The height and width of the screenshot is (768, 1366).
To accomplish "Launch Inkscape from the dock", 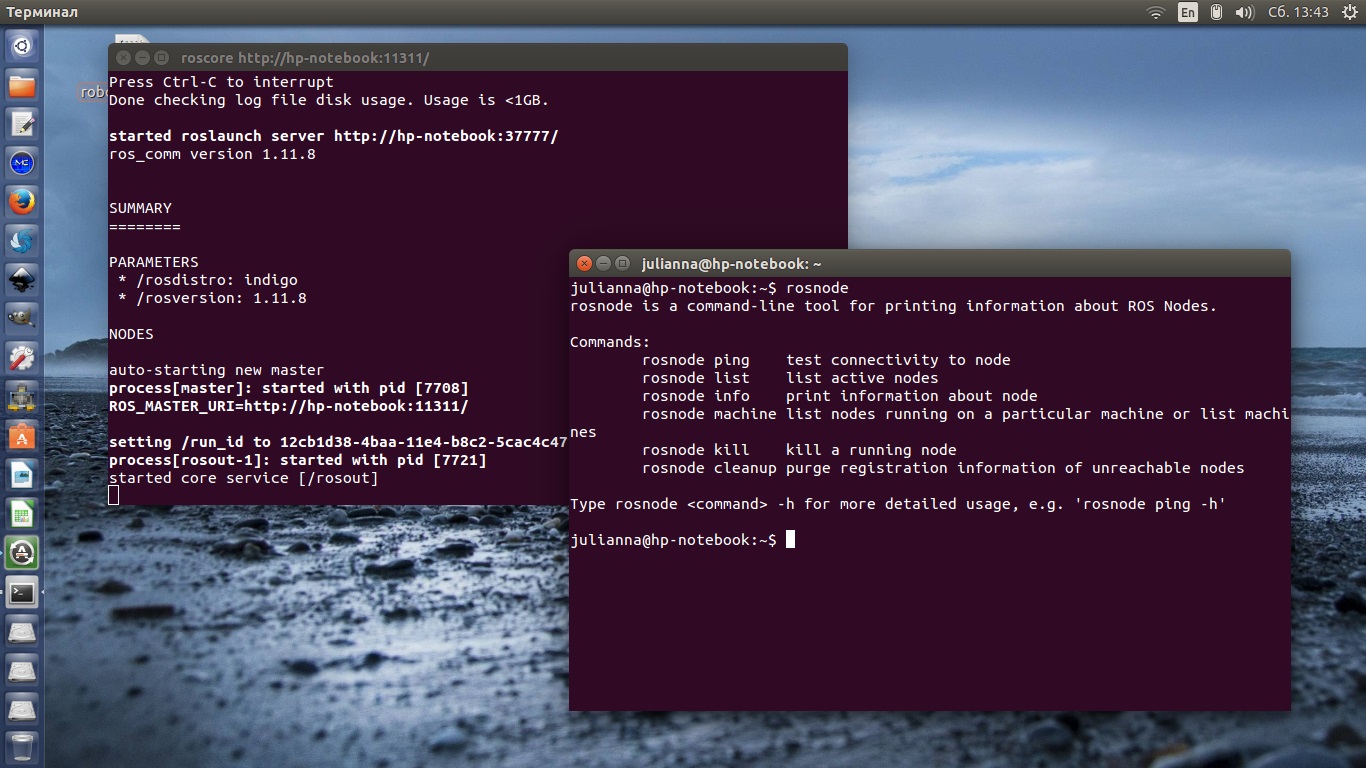I will pyautogui.click(x=22, y=279).
